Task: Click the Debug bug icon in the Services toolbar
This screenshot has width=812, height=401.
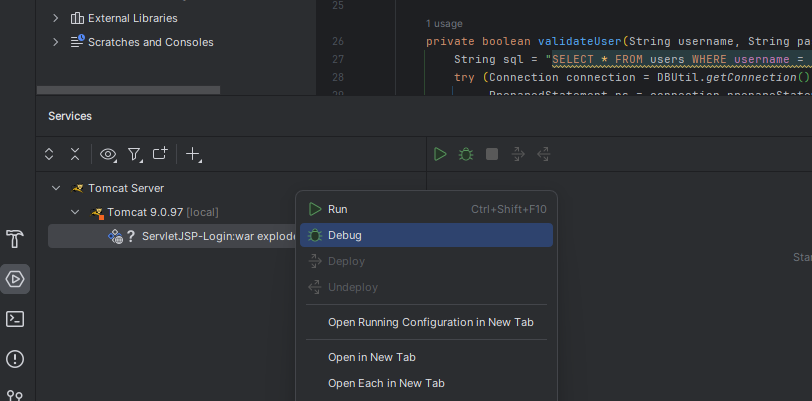Action: coord(466,154)
